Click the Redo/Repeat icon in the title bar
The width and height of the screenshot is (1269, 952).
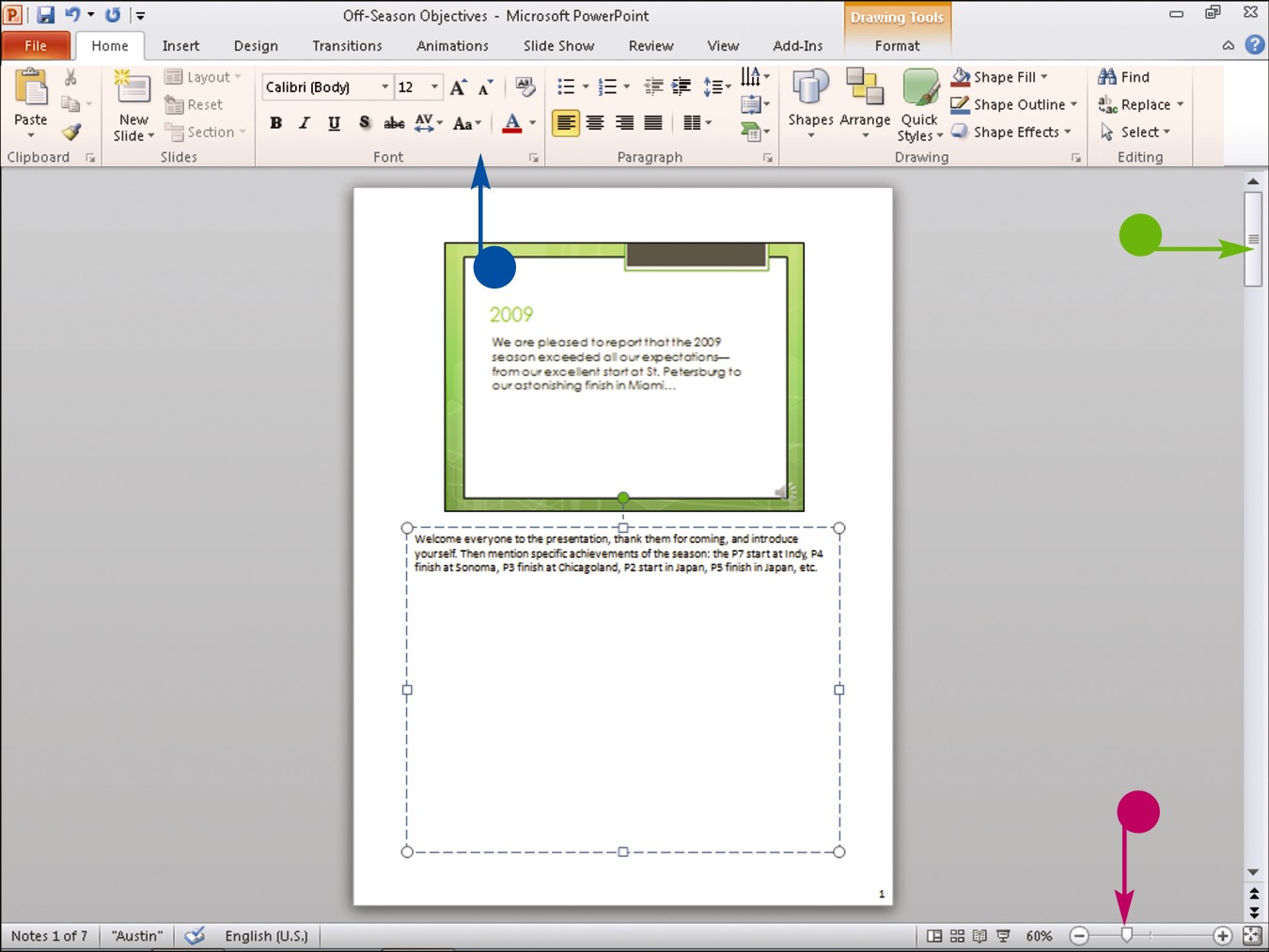[113, 15]
